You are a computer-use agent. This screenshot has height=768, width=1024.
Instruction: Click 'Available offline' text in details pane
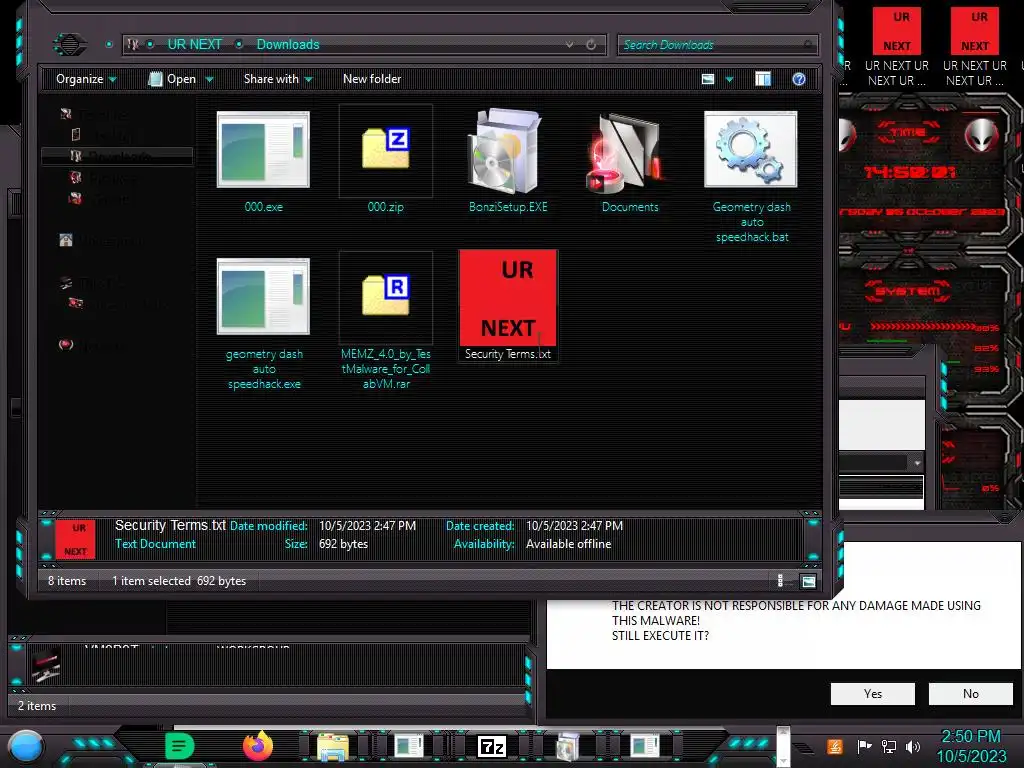pos(568,544)
